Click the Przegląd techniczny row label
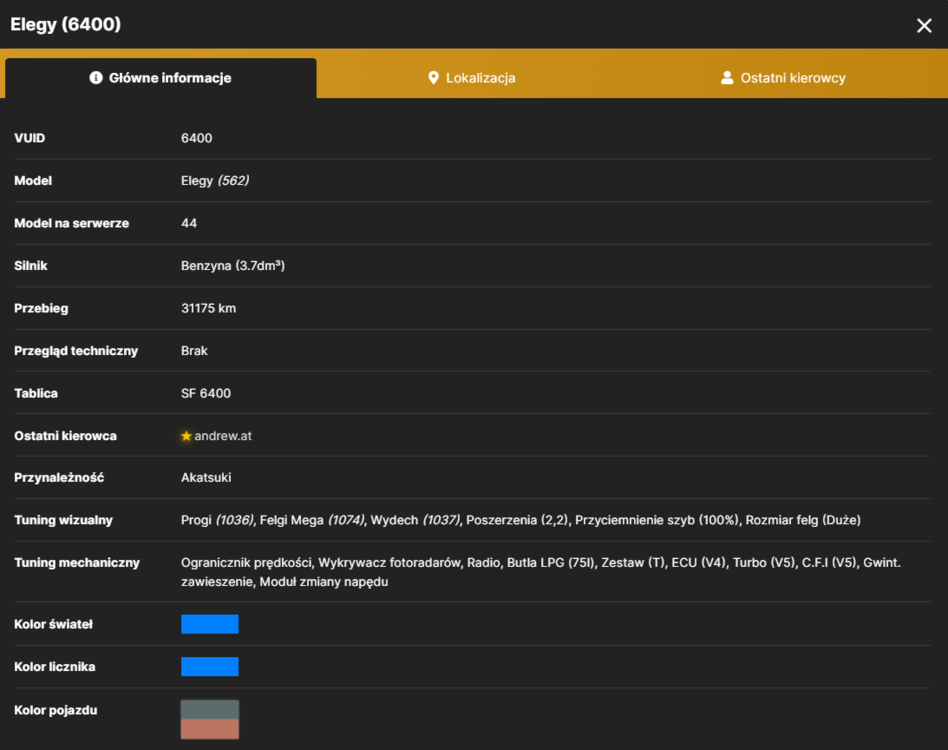 76,351
